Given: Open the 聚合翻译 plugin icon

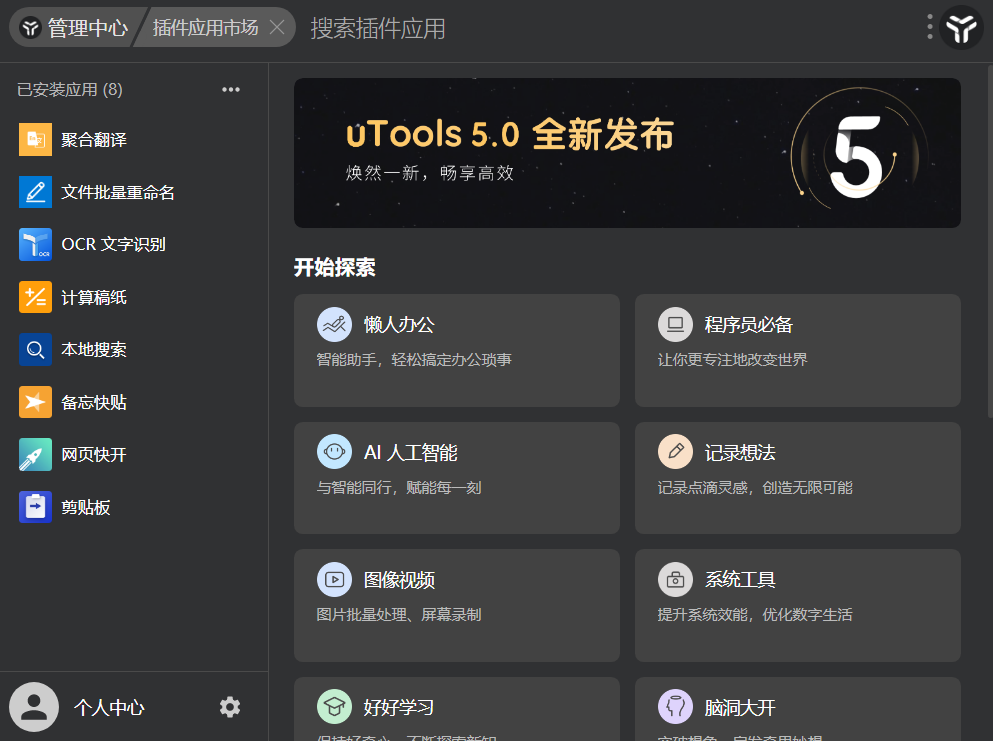Looking at the screenshot, I should point(35,139).
